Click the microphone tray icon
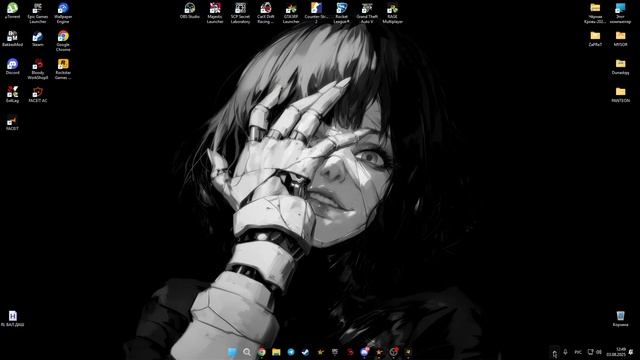The image size is (640, 360). click(565, 352)
